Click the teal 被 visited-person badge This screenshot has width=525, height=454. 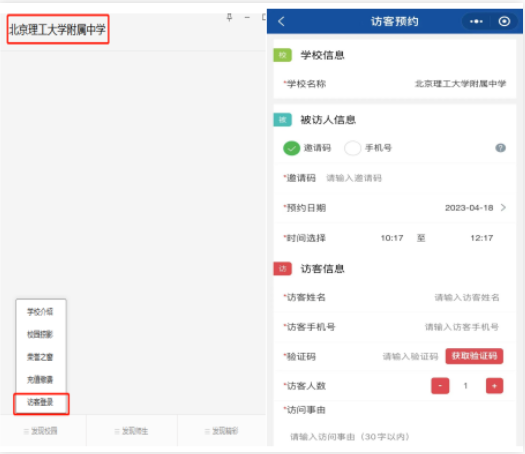(x=283, y=120)
